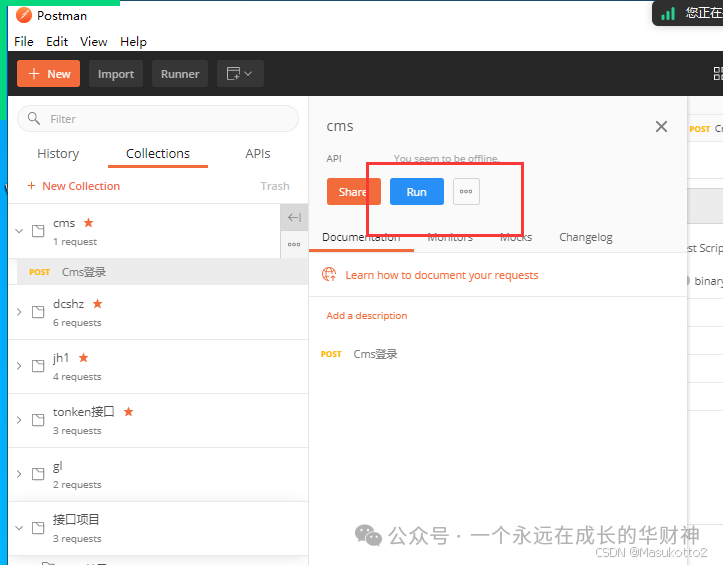Image resolution: width=723 pixels, height=565 pixels.
Task: Toggle the star on tonken接口 collection
Action: click(x=129, y=411)
